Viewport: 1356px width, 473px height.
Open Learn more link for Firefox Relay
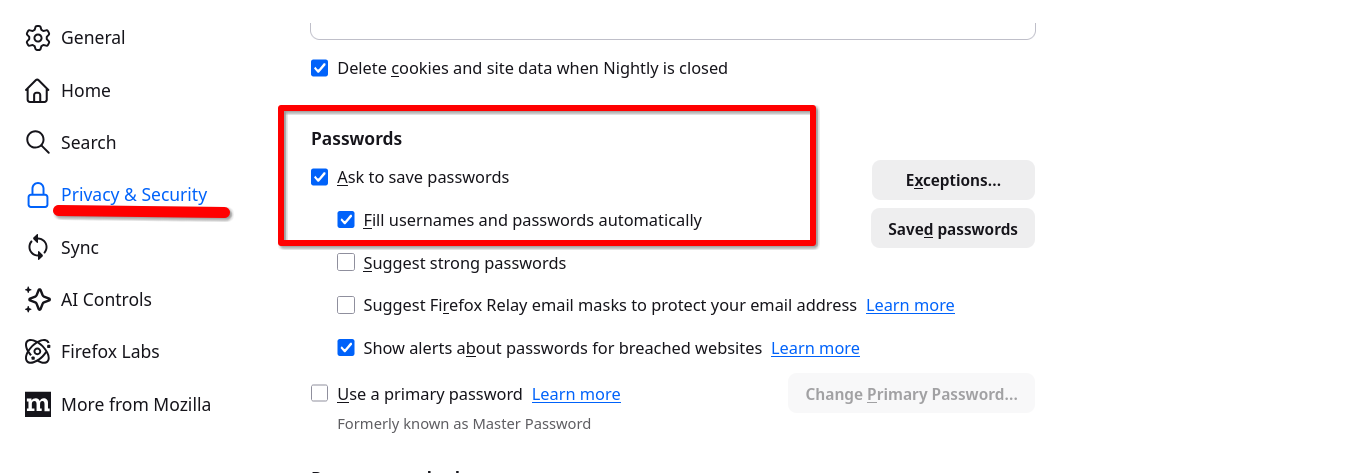tap(910, 305)
